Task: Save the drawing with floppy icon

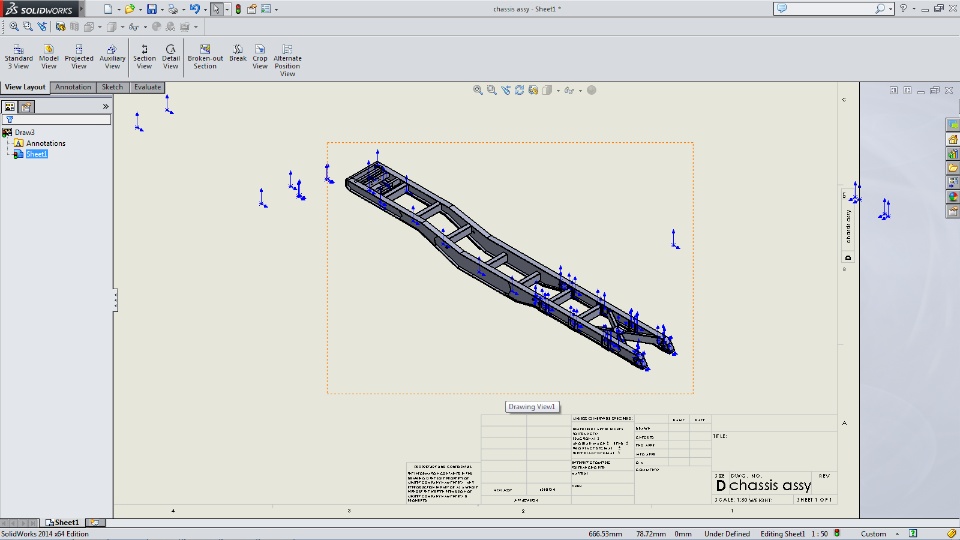Action: [x=151, y=9]
